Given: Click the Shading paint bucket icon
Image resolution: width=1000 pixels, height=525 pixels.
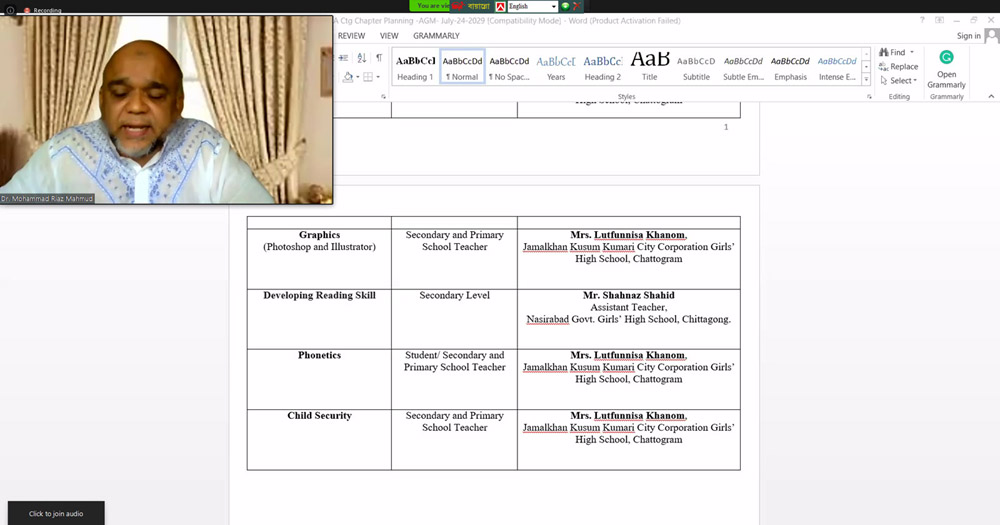Looking at the screenshot, I should 348,77.
